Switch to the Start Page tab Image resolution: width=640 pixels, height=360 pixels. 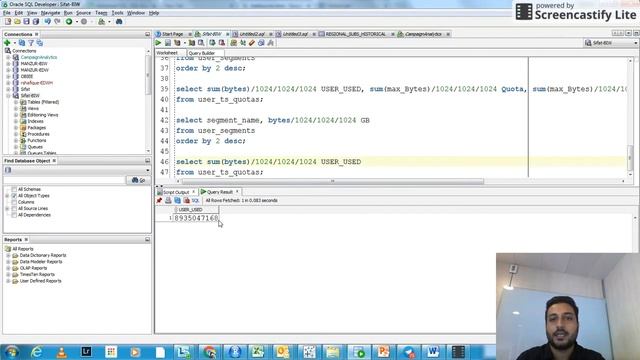pyautogui.click(x=172, y=34)
